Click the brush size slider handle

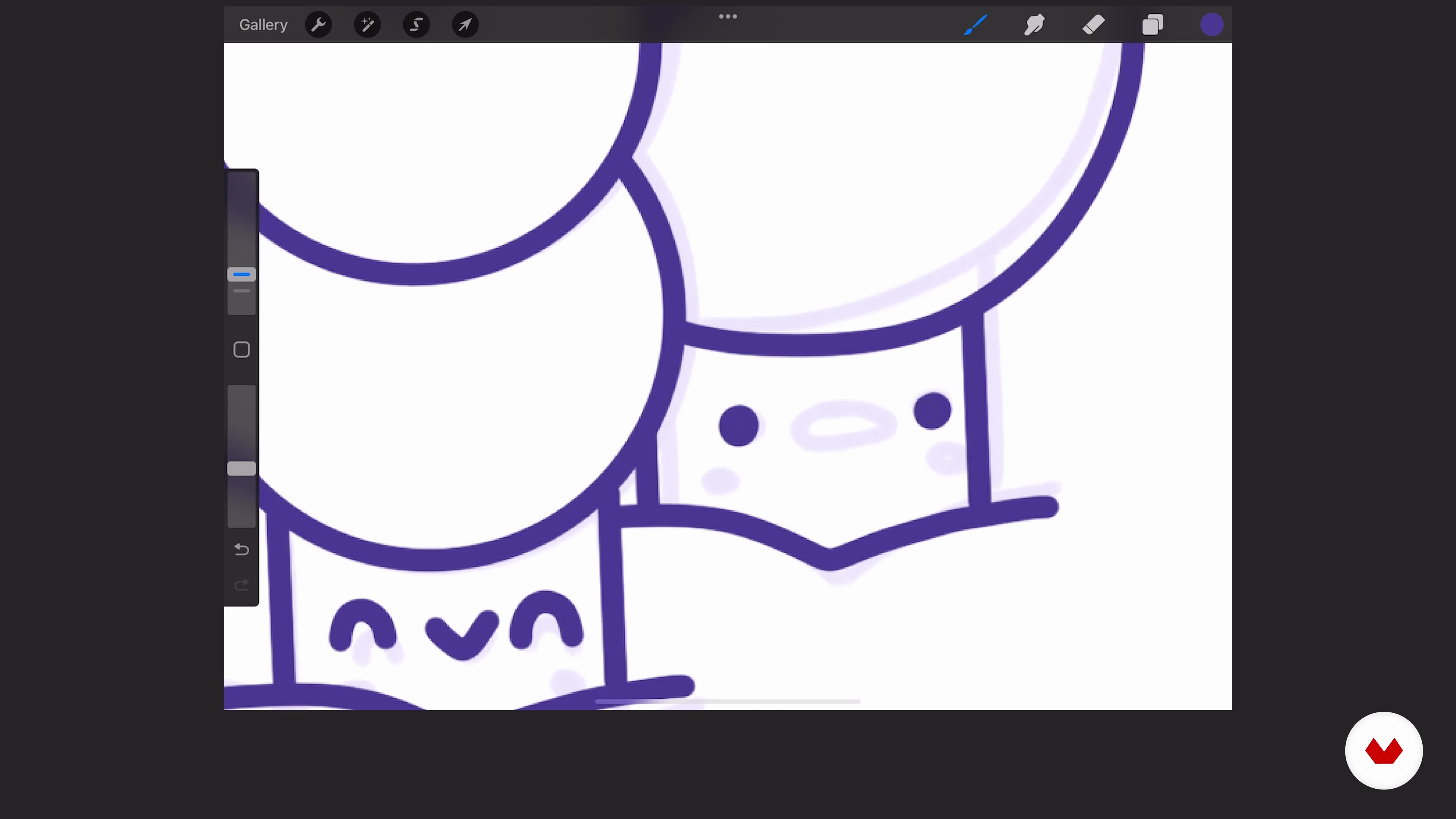[x=242, y=275]
